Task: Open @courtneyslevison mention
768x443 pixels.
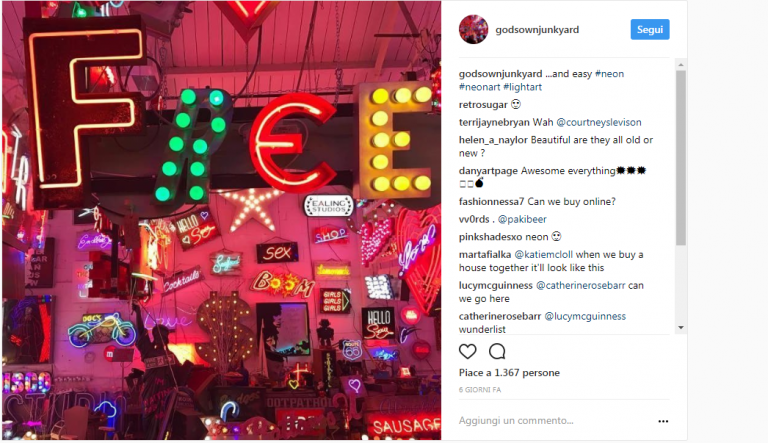Action: coord(599,122)
